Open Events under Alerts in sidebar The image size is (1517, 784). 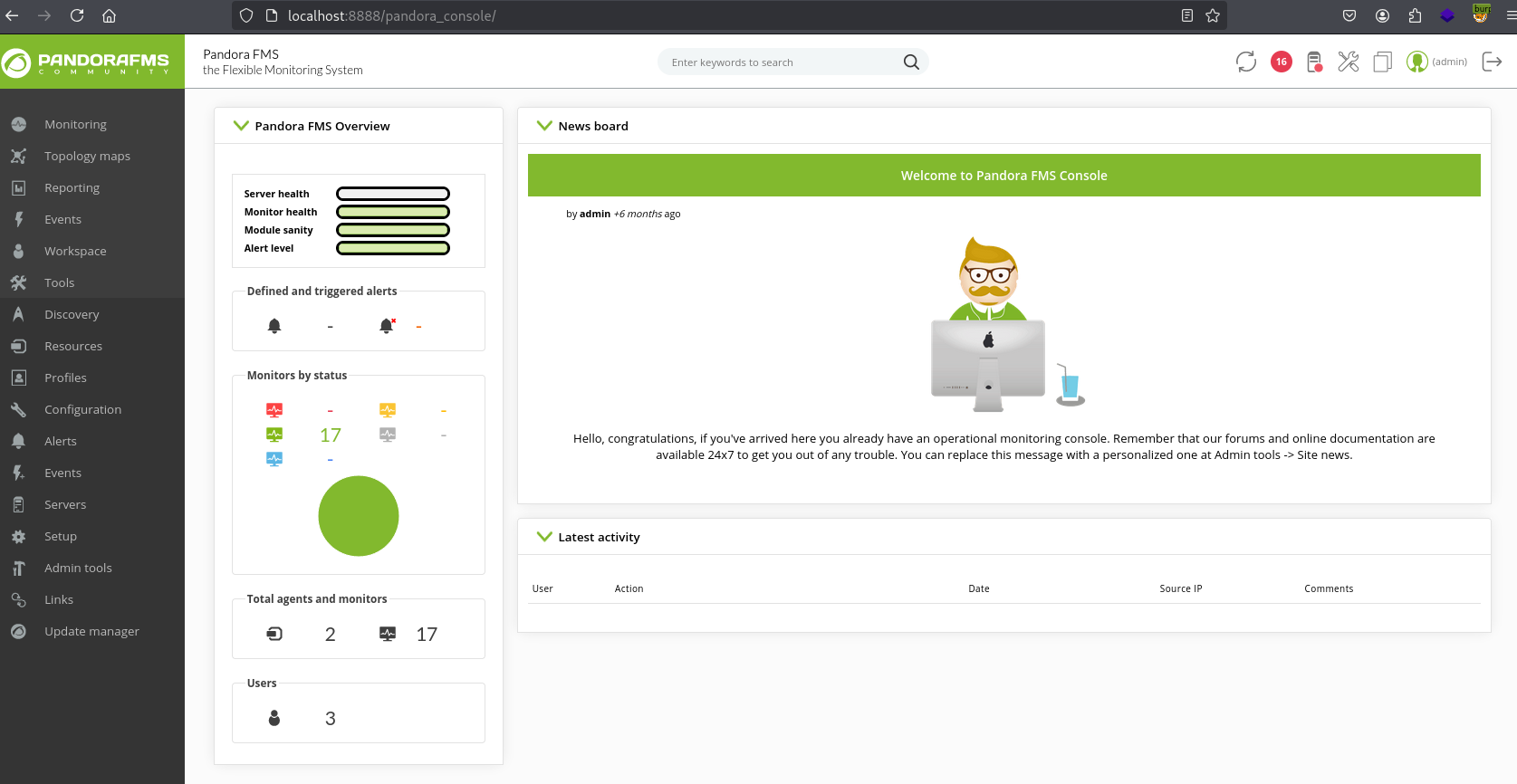pos(62,473)
